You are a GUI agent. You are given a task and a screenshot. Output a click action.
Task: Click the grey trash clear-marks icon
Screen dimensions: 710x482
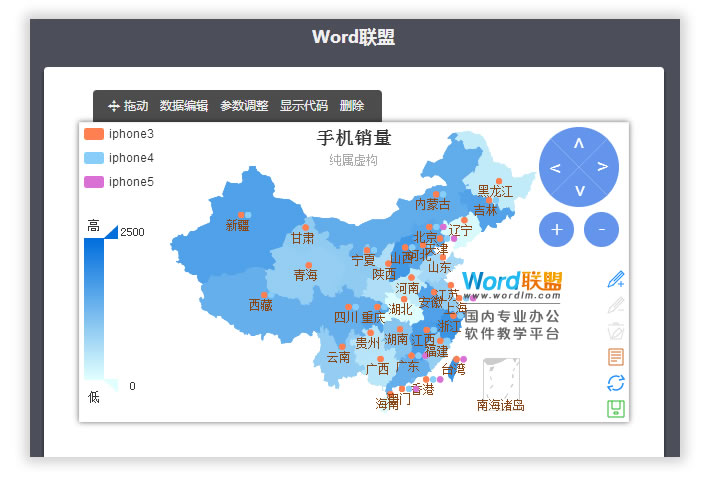pos(616,331)
